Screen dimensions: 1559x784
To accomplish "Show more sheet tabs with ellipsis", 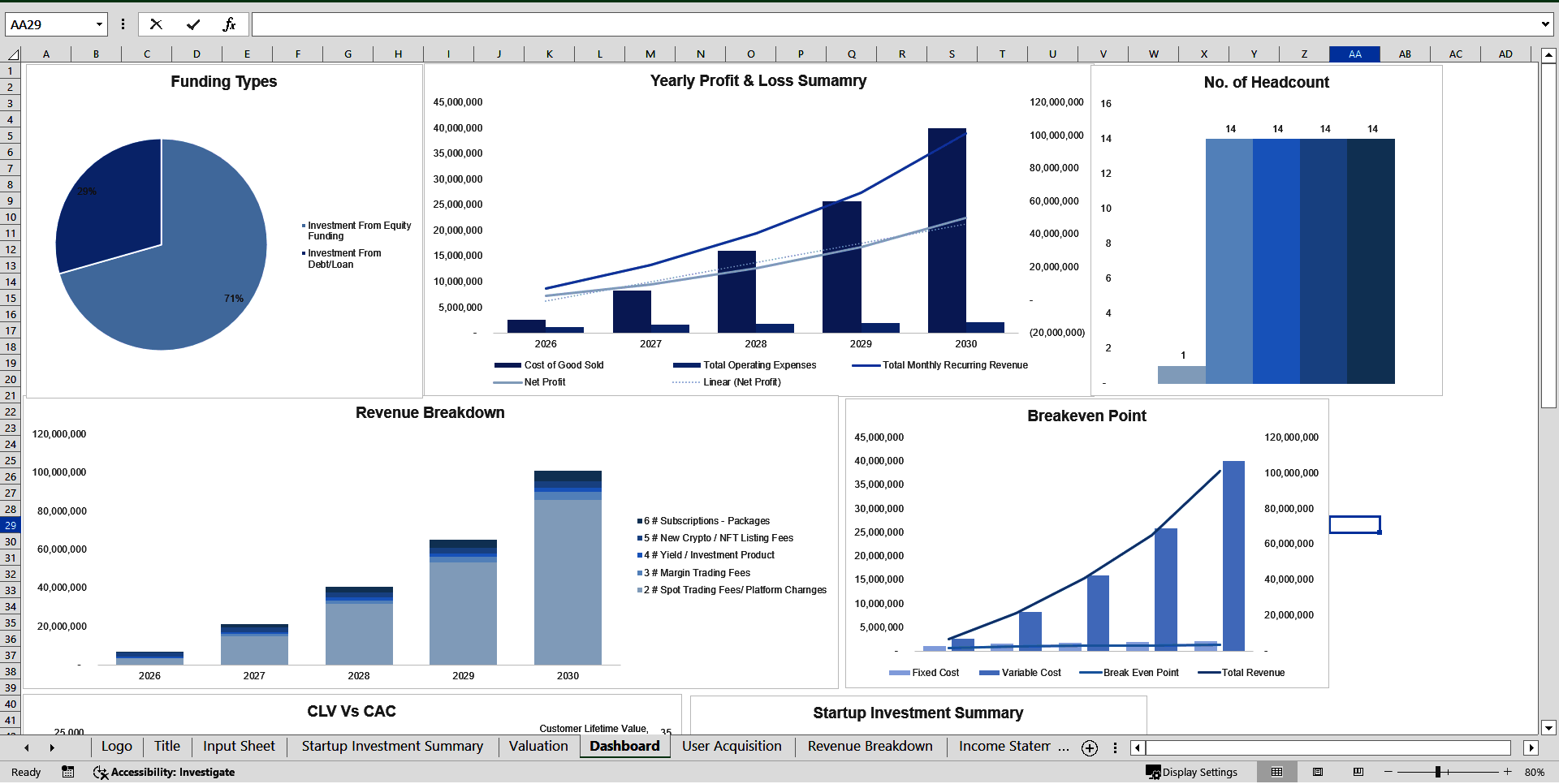I will point(1064,748).
